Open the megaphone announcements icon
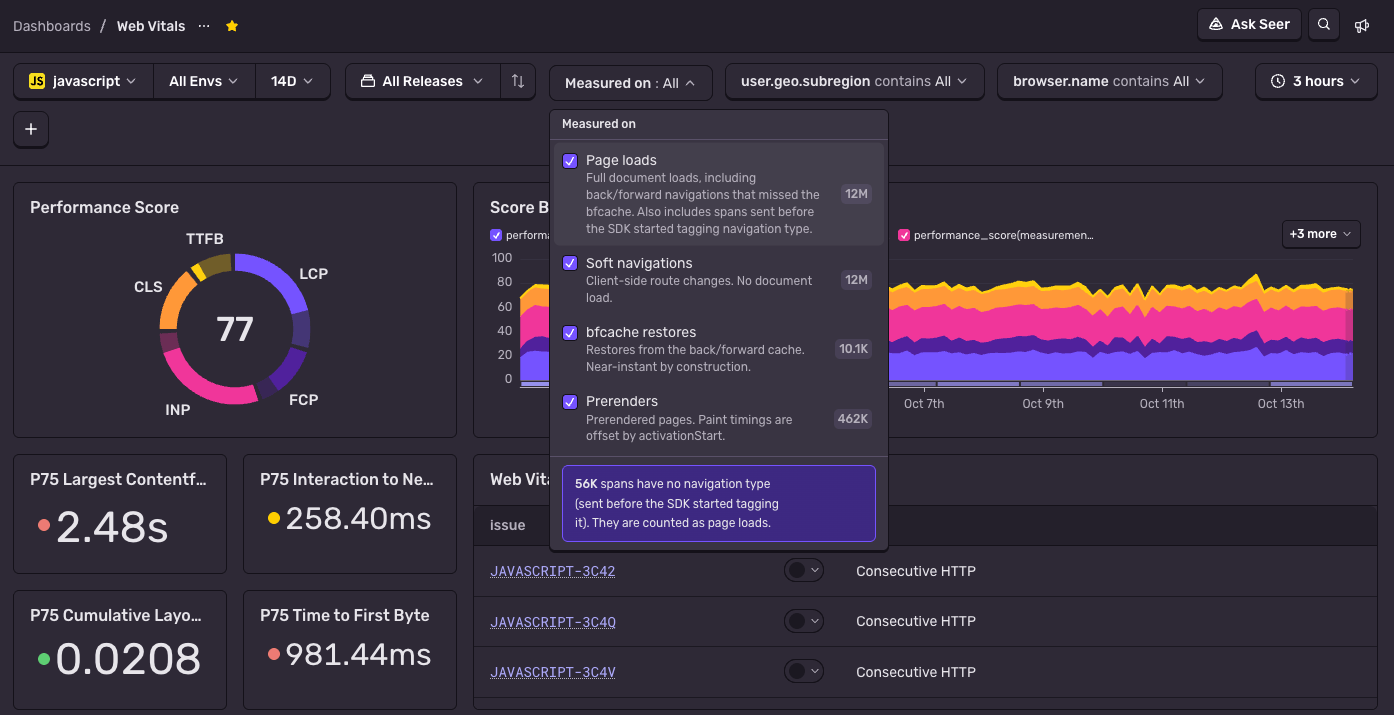 tap(1362, 26)
